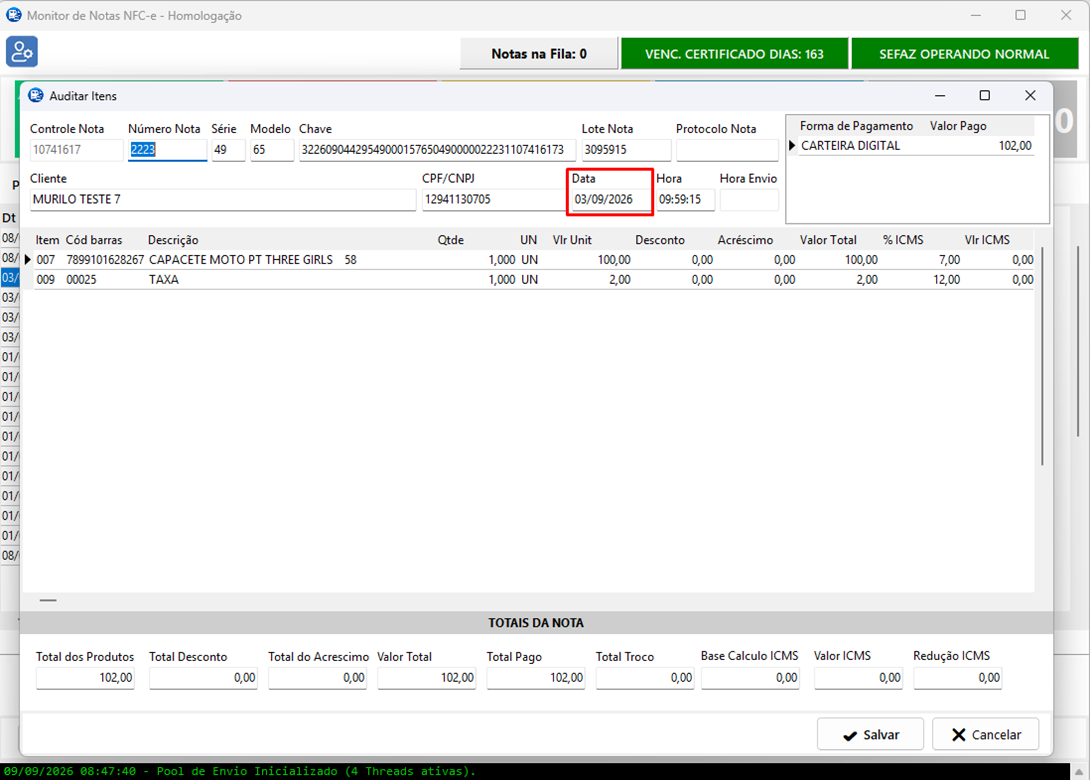Image resolution: width=1090 pixels, height=780 pixels.
Task: Select row arrow for item 007
Action: pyautogui.click(x=28, y=259)
